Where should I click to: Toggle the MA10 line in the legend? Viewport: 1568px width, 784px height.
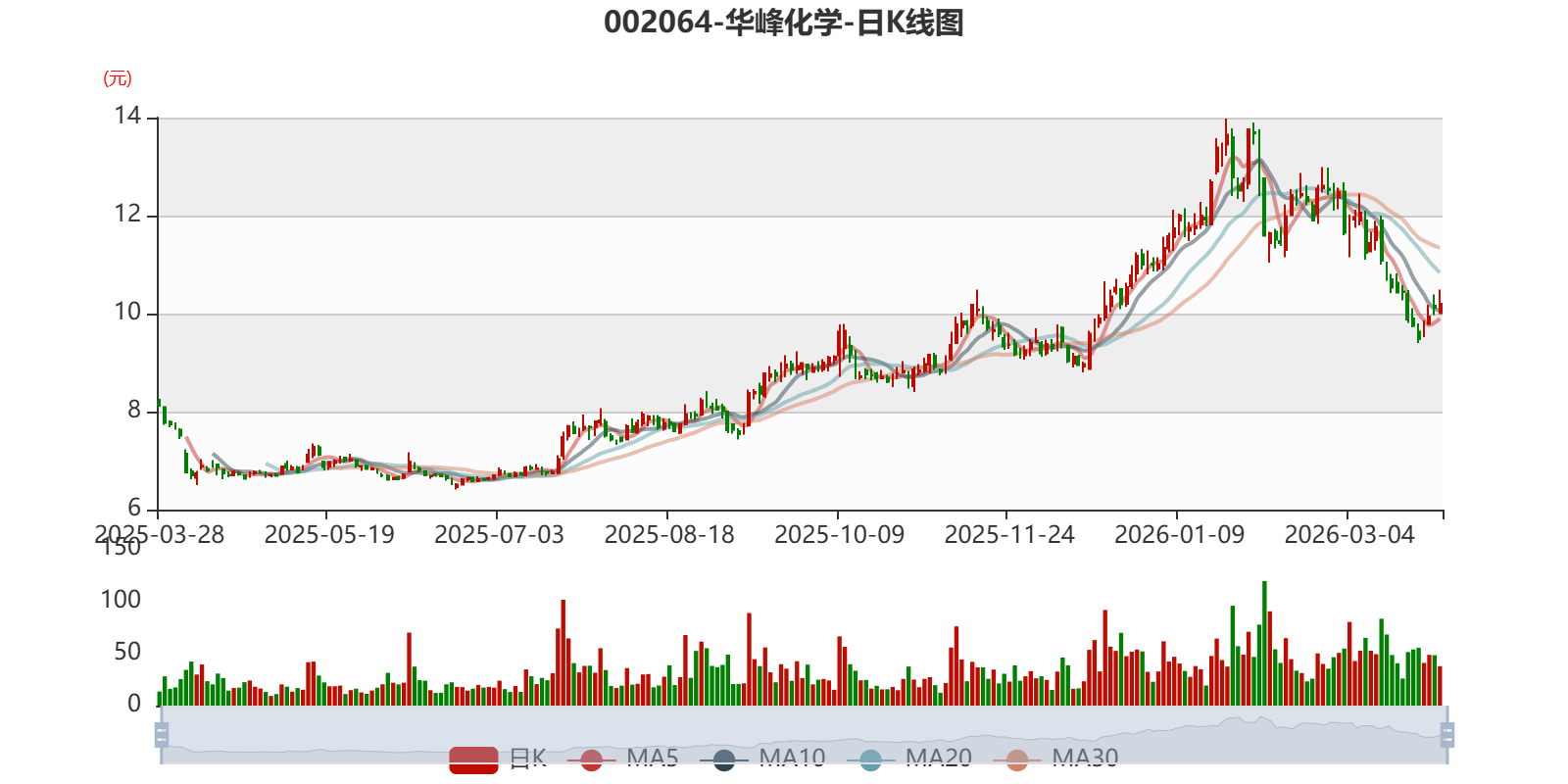point(762,759)
